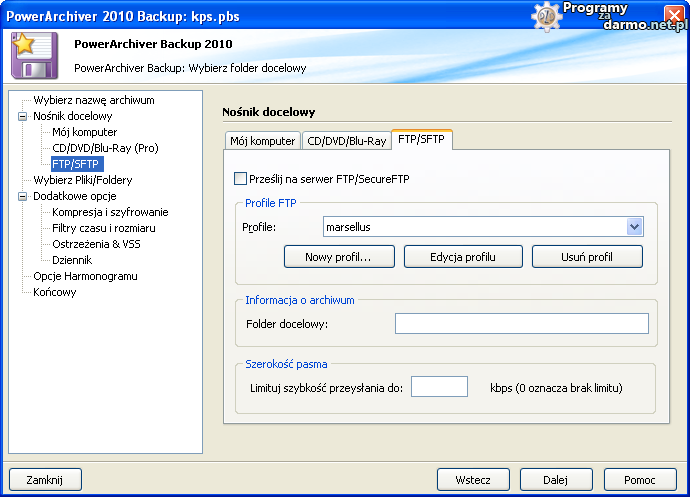Select the FTP/SFTP tab

(x=421, y=140)
